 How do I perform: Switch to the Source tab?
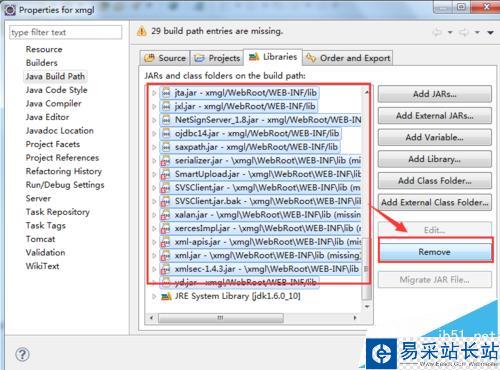[x=165, y=58]
